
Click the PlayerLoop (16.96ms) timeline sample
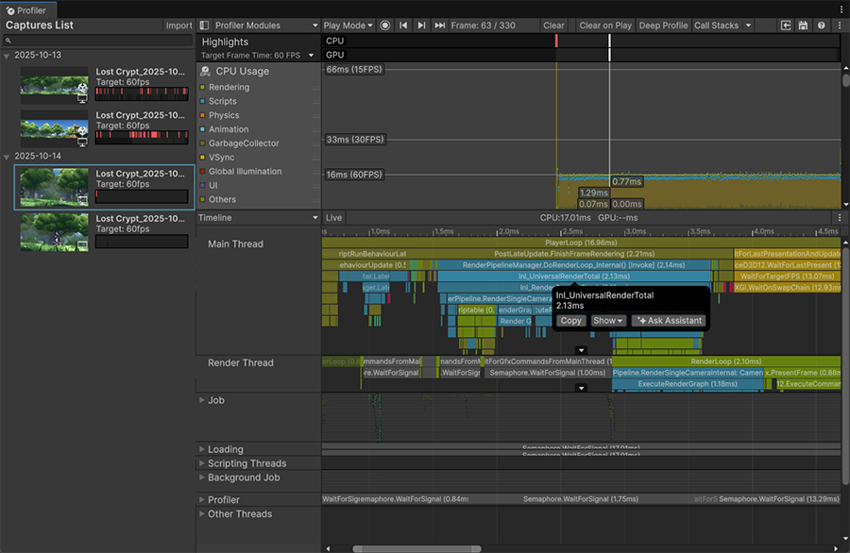(x=581, y=242)
